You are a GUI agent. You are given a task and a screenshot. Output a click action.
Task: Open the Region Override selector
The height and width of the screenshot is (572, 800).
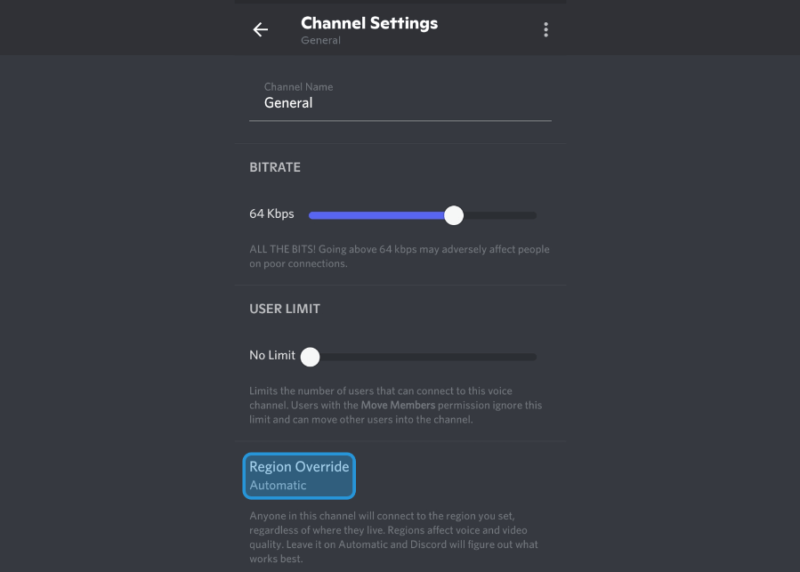pos(299,476)
